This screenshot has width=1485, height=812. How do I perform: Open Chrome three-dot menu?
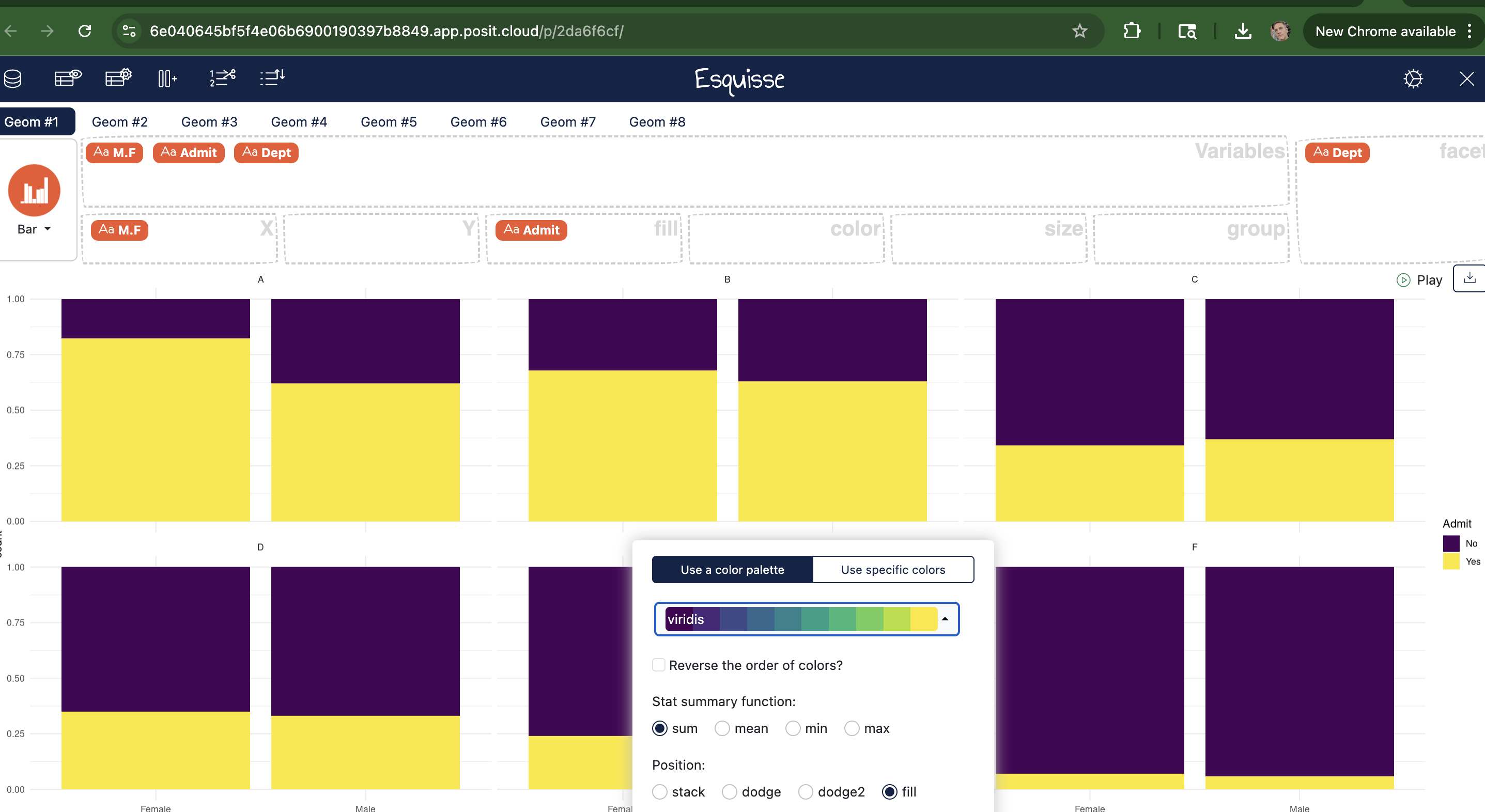(1469, 31)
